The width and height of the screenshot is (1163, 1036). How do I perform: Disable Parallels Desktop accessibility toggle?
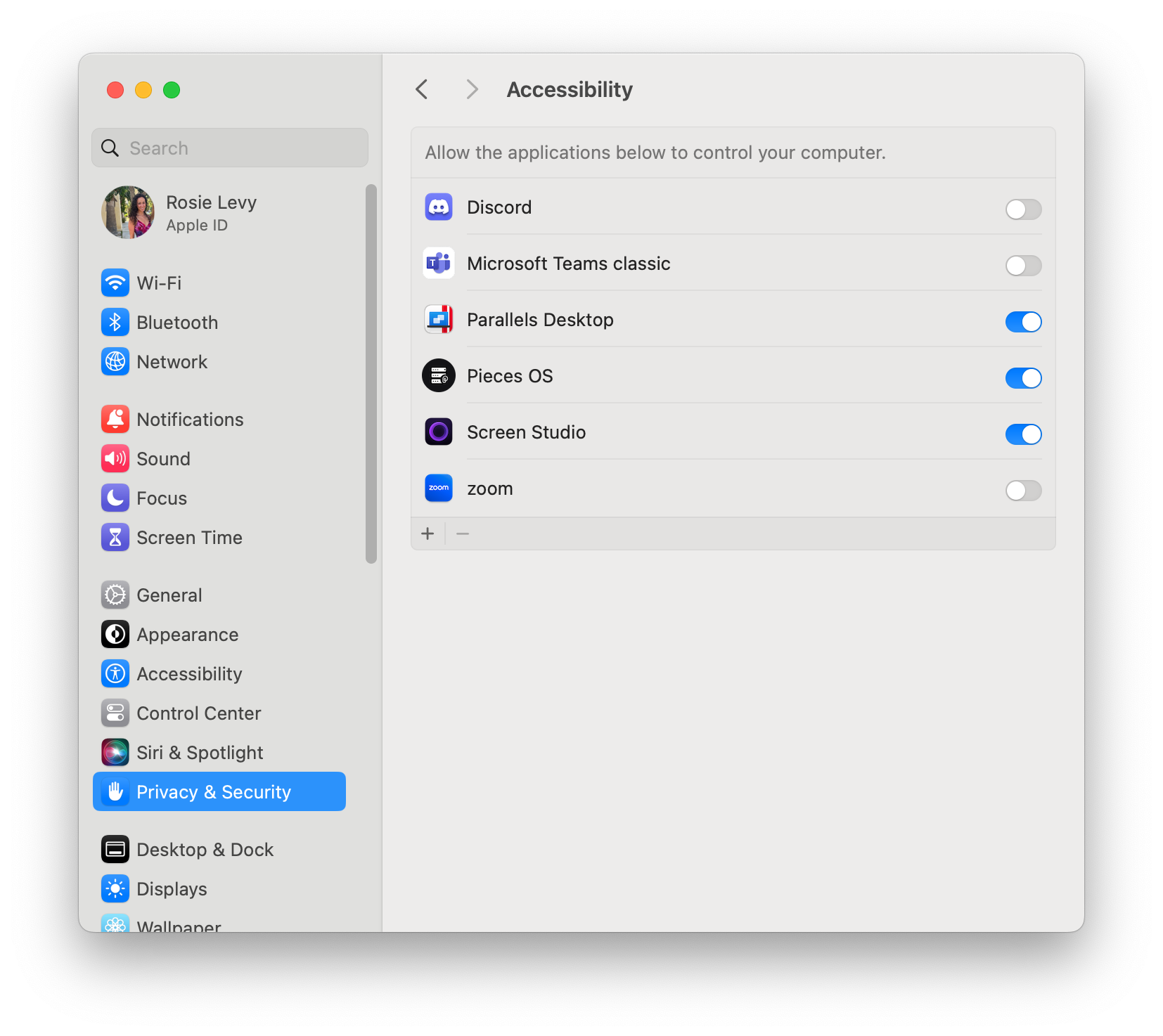1023,322
